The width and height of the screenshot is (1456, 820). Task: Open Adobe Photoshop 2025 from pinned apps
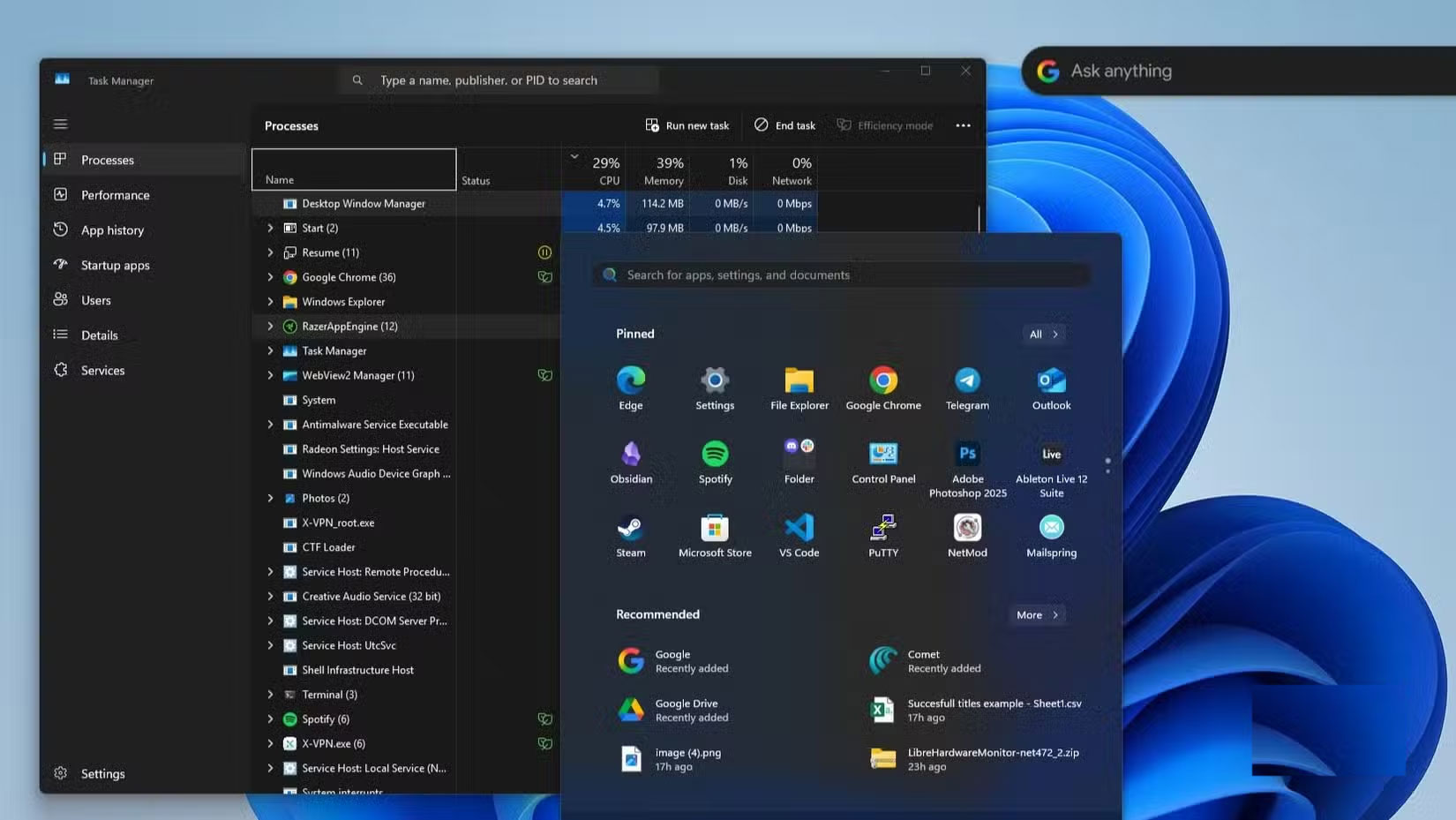967,459
